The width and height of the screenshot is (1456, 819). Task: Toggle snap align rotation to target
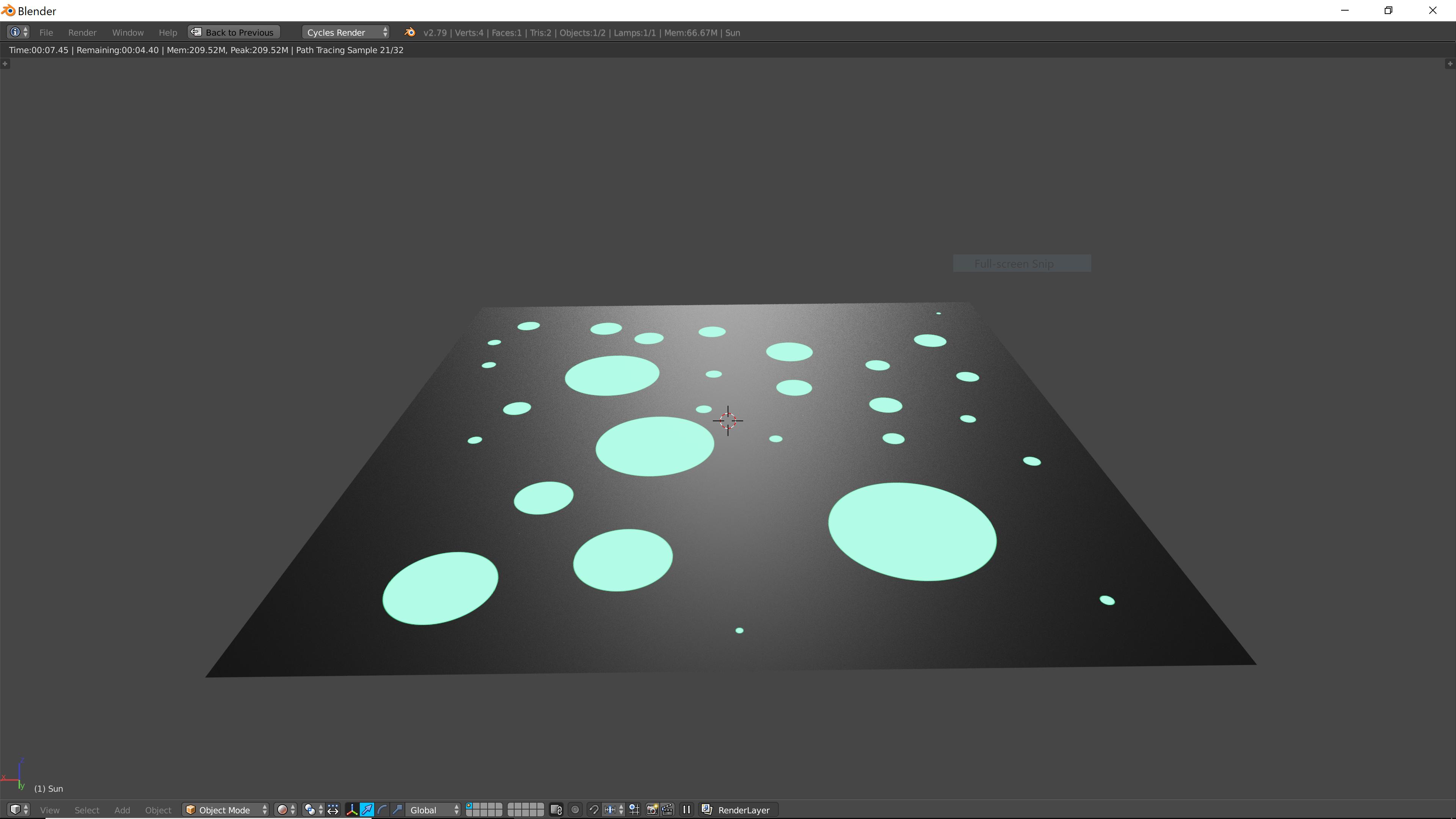tap(634, 810)
